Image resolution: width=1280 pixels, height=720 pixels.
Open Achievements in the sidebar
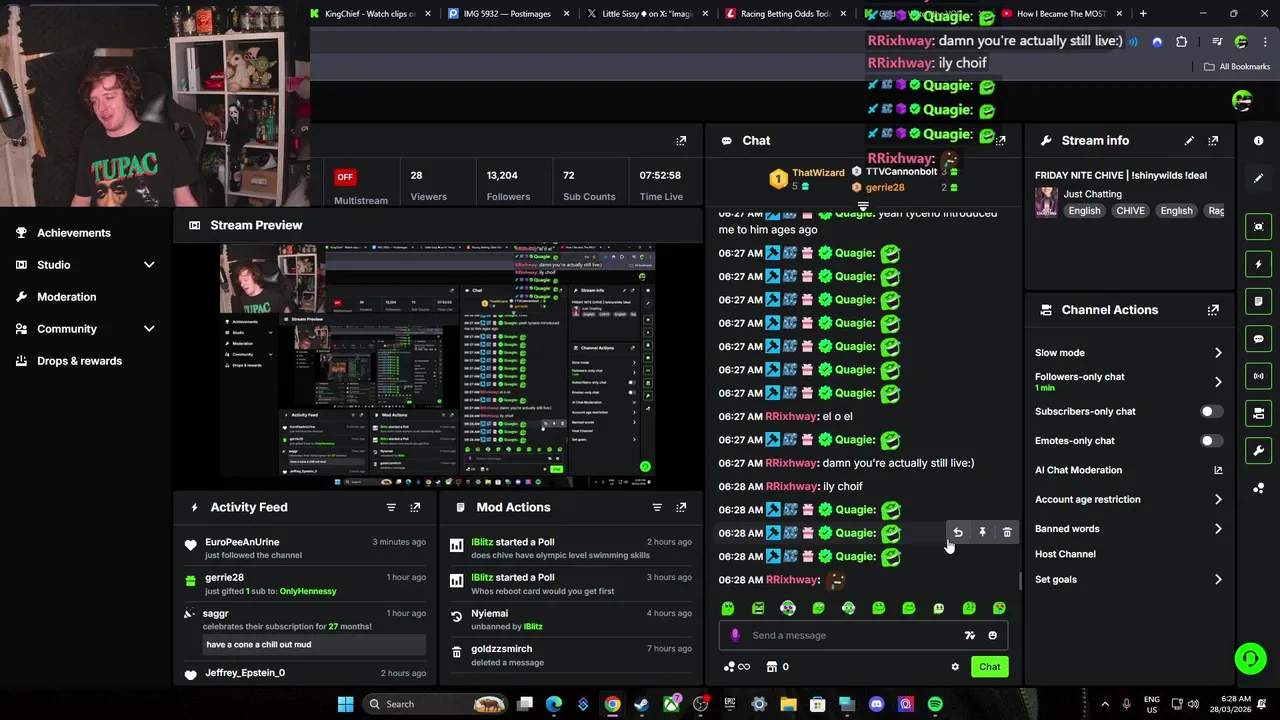[x=74, y=233]
